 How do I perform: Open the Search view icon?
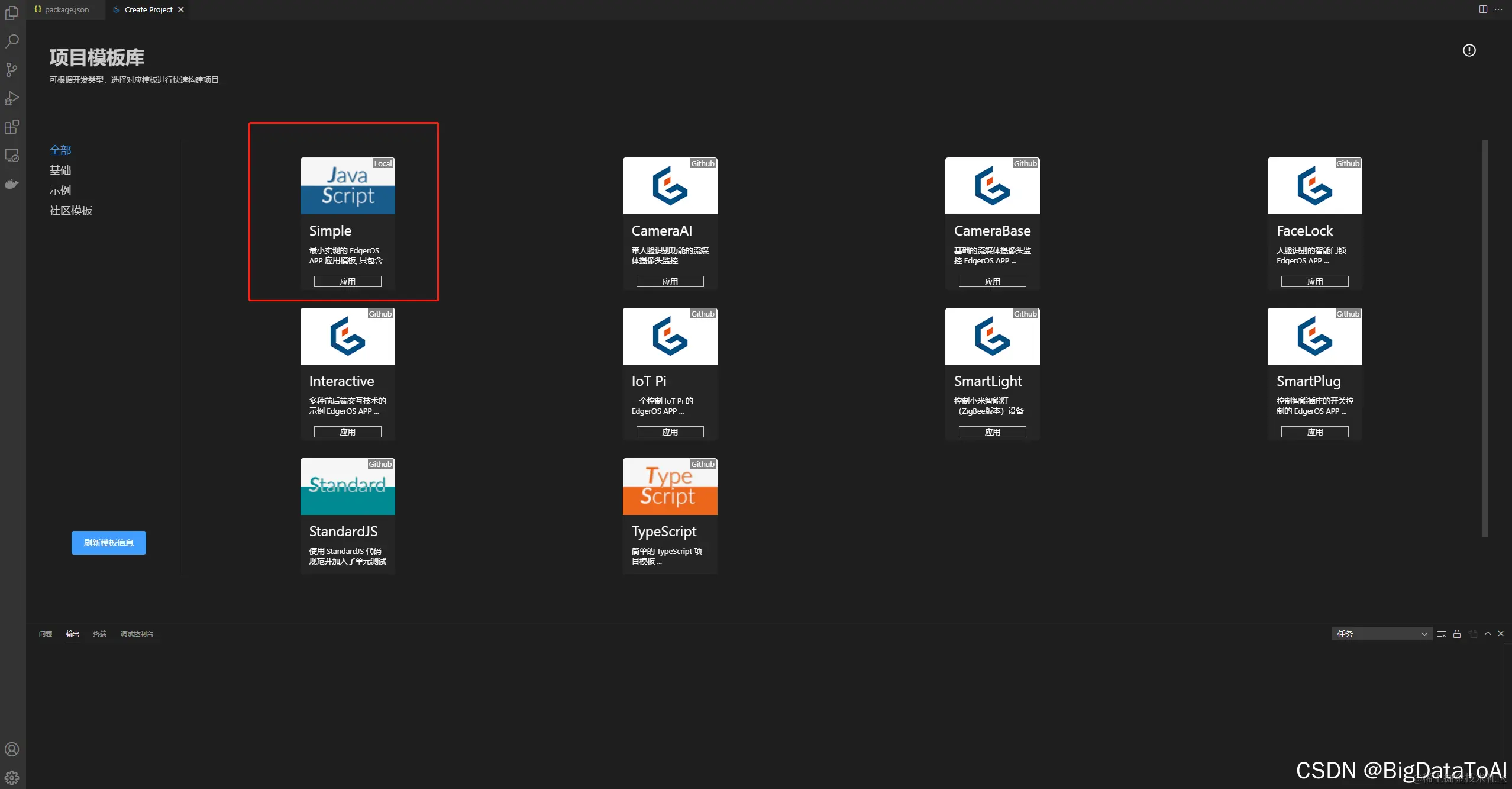point(12,41)
